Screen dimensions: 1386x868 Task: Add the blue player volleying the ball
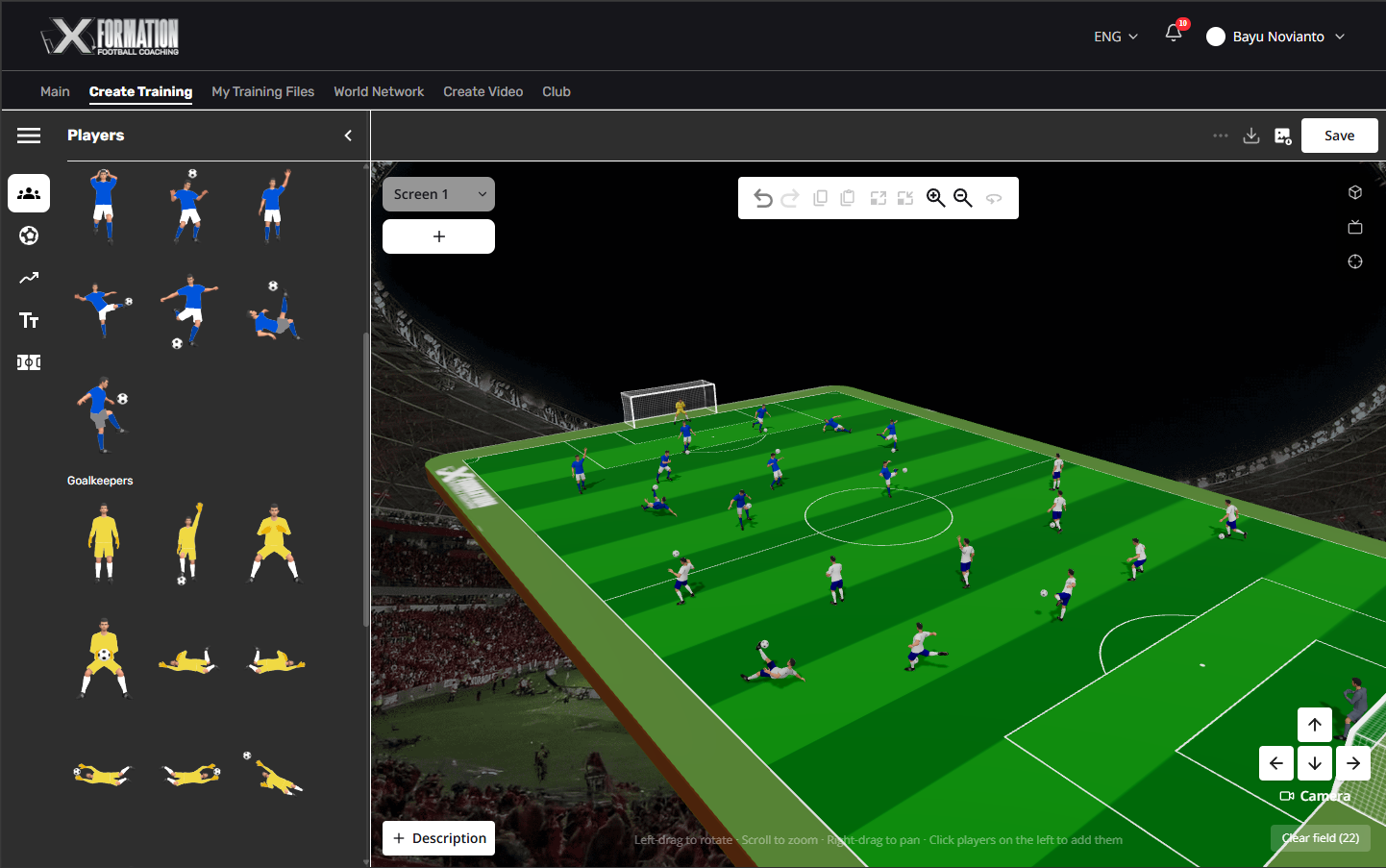[104, 309]
